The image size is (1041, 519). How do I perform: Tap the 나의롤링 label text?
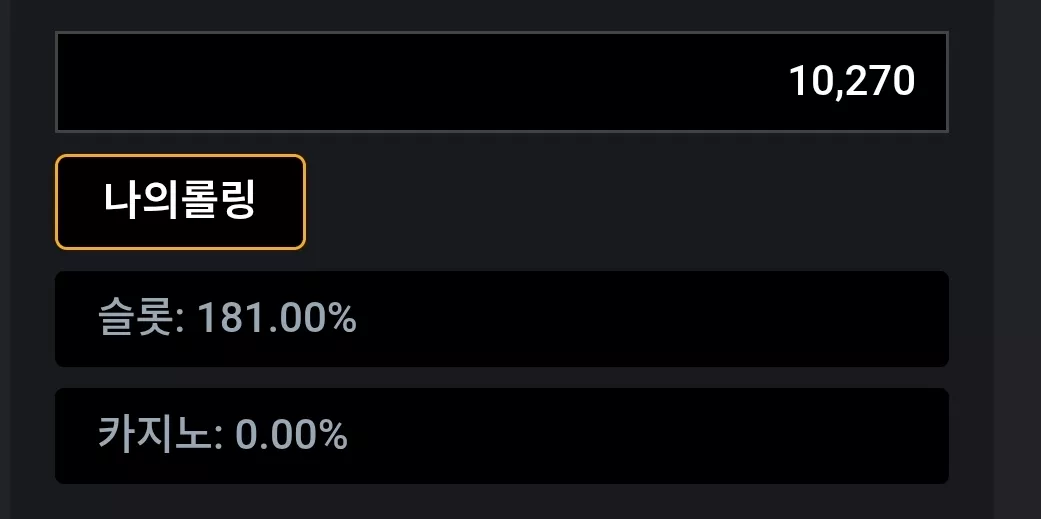[x=180, y=200]
